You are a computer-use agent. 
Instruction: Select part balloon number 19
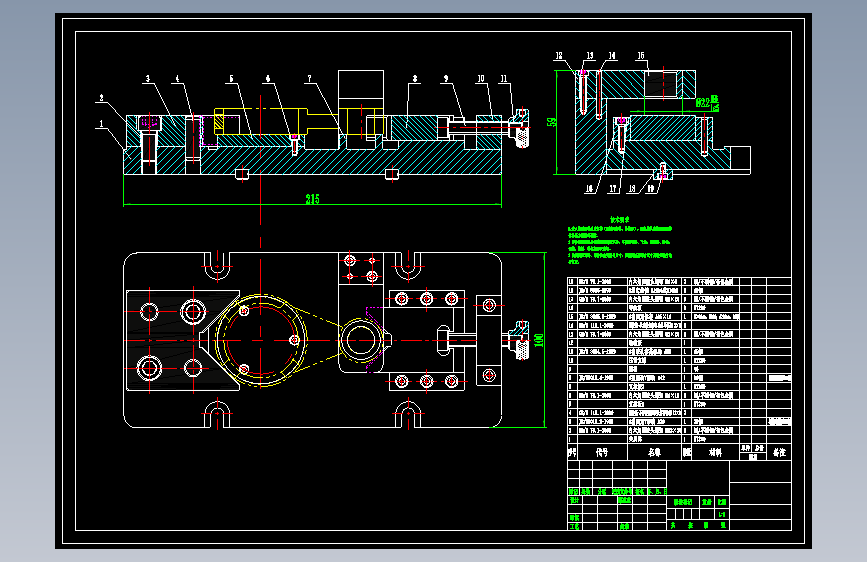pyautogui.click(x=651, y=189)
